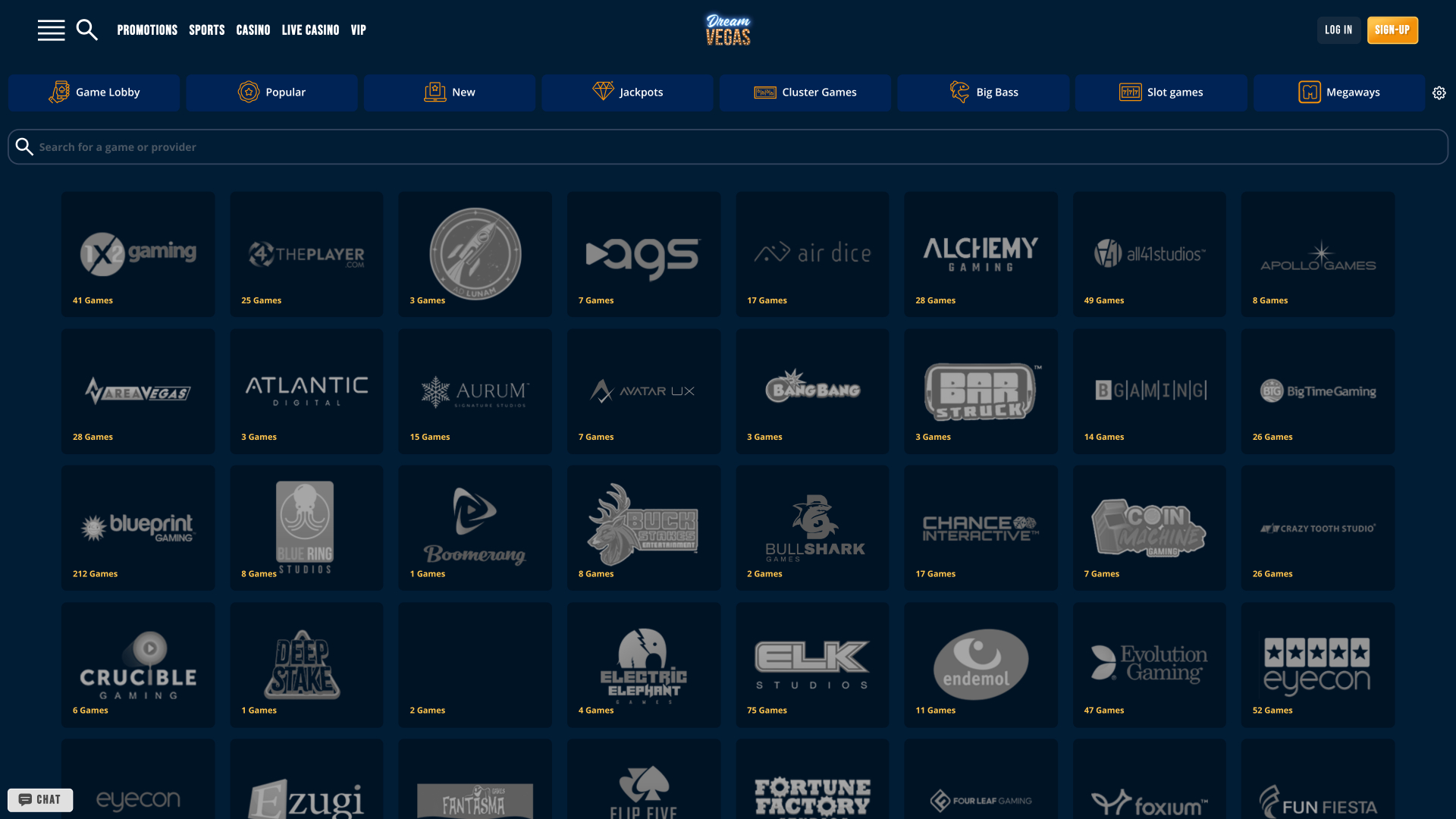The image size is (1456, 819).
Task: Select the Cluster Games category icon
Action: click(x=766, y=92)
